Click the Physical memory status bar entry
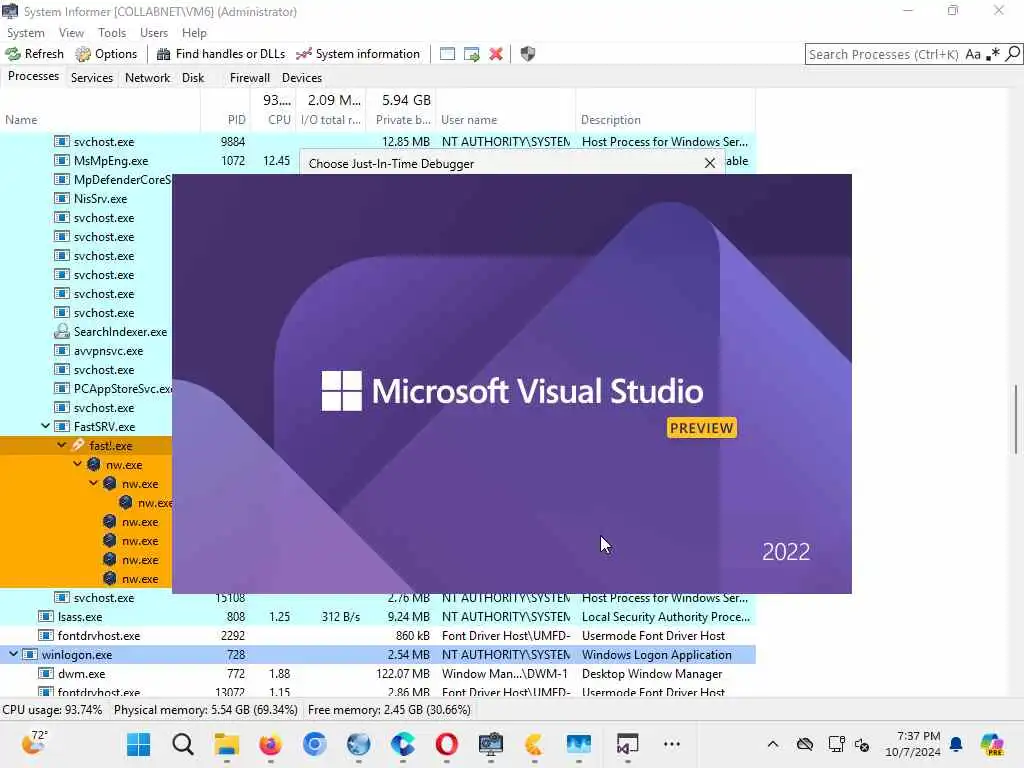The height and width of the screenshot is (768, 1024). [206, 710]
